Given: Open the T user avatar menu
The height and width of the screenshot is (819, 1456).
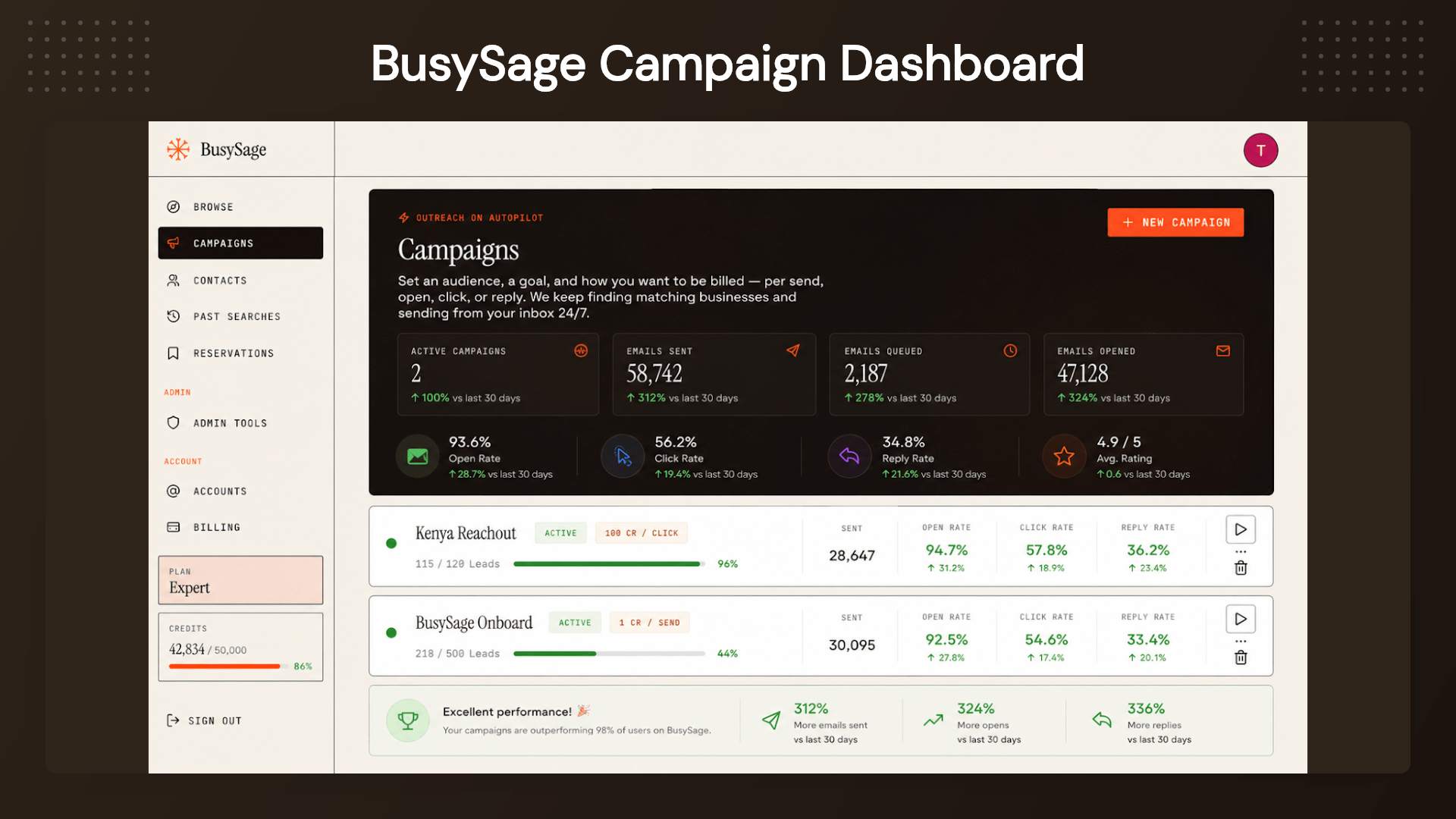Looking at the screenshot, I should [1260, 150].
